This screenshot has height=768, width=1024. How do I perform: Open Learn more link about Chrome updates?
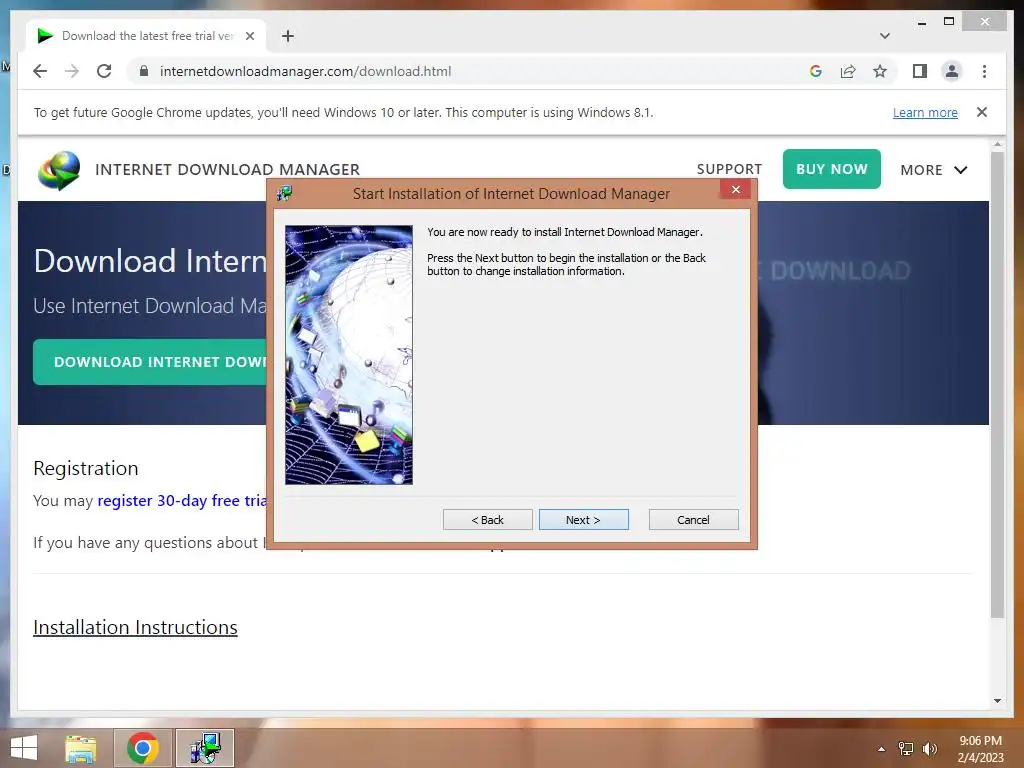click(925, 112)
